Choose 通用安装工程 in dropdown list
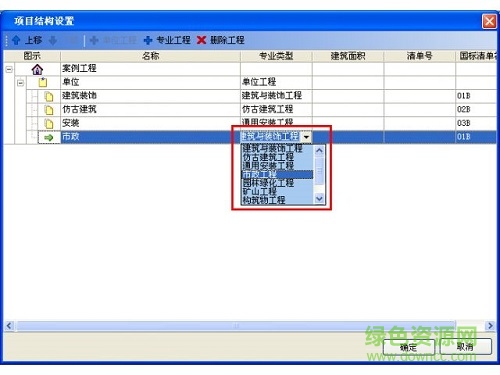Viewport: 500px width, 375px height. pyautogui.click(x=277, y=166)
